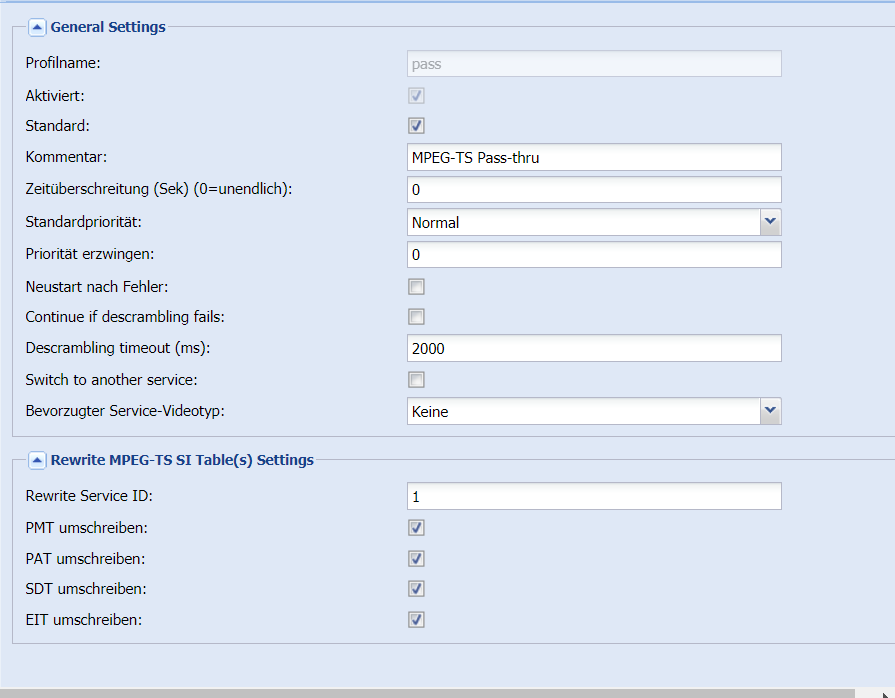Click the horizontal scrollbar at bottom
Viewport: 895px width, 698px height.
pos(427,693)
